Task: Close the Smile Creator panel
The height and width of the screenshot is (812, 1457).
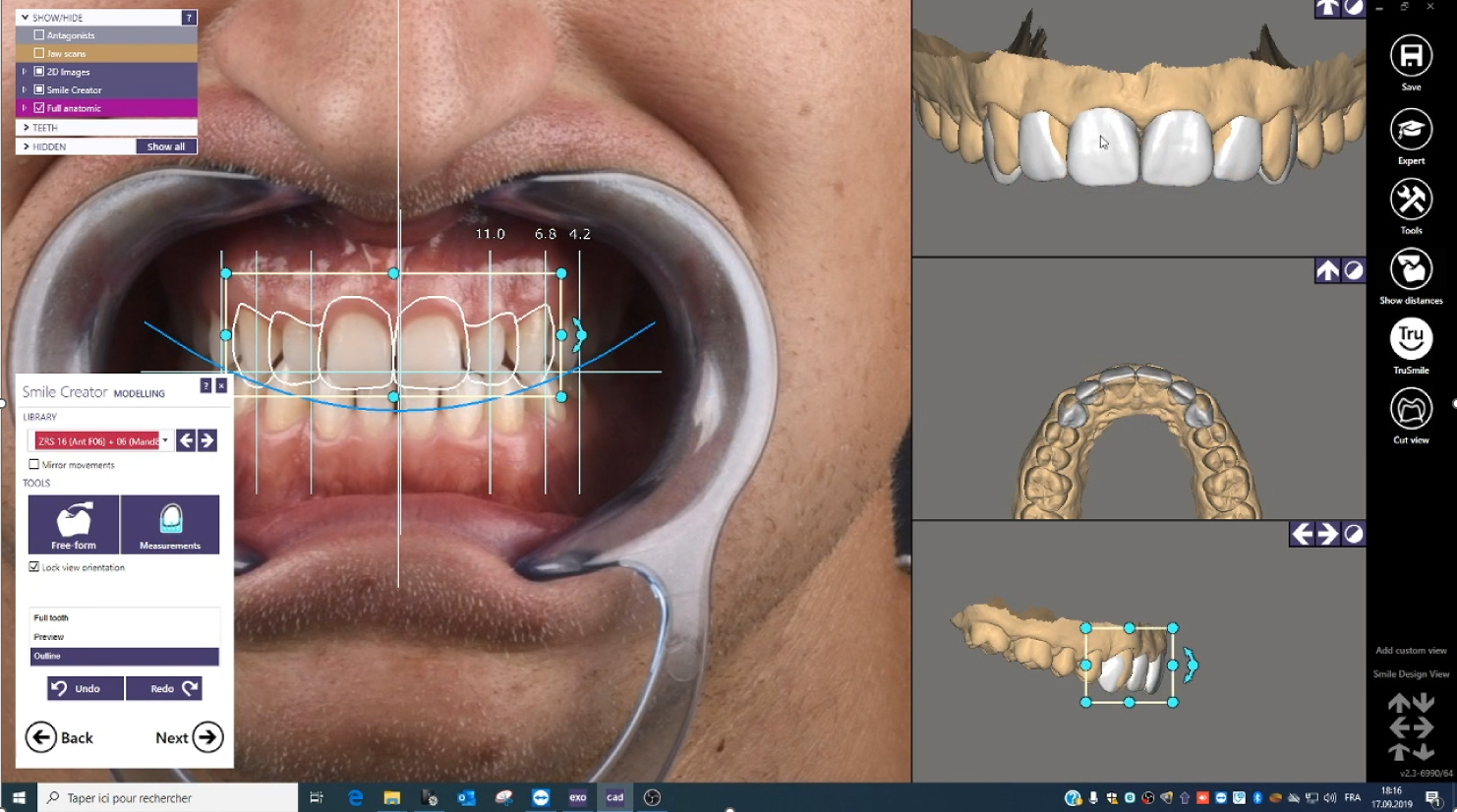Action: [221, 385]
